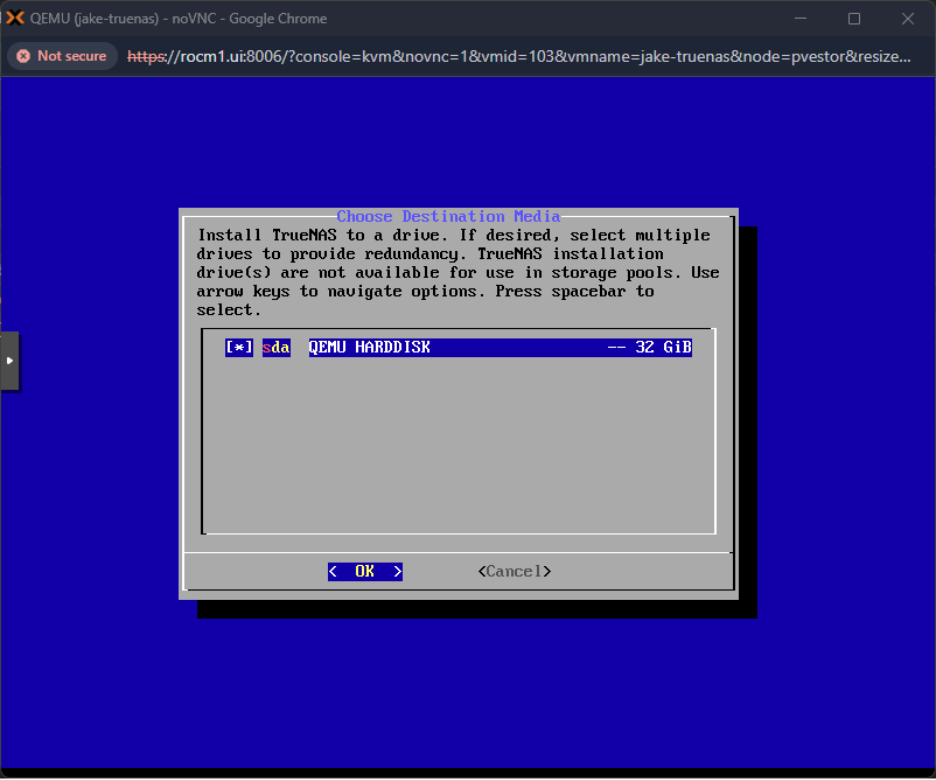Screen dimensions: 936x780
Task: Click the red warning circle icon
Action: click(x=23, y=56)
